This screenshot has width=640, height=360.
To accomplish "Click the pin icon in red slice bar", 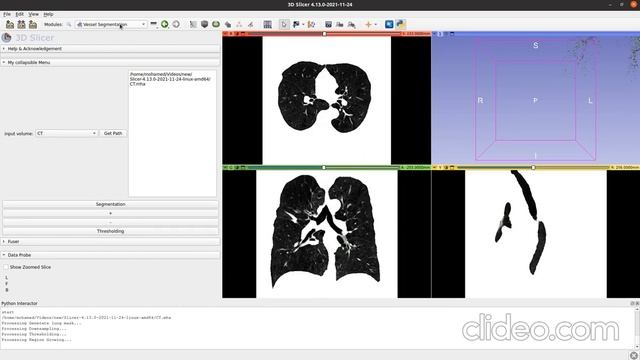I will [225, 34].
